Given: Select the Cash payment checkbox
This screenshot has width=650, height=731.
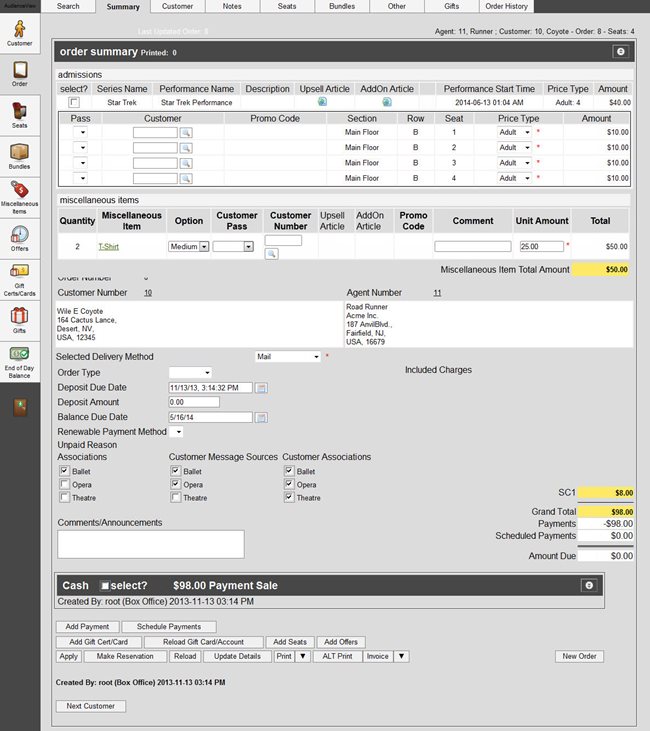Looking at the screenshot, I should pyautogui.click(x=105, y=586).
